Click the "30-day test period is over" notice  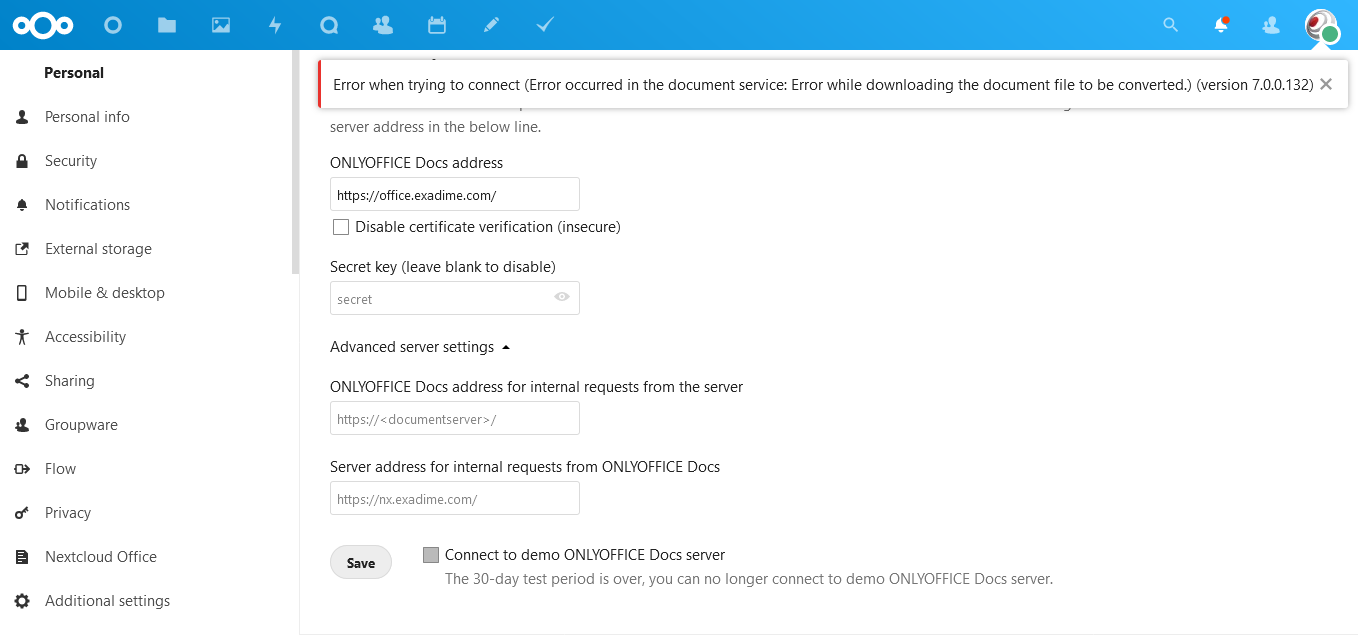pyautogui.click(x=749, y=579)
